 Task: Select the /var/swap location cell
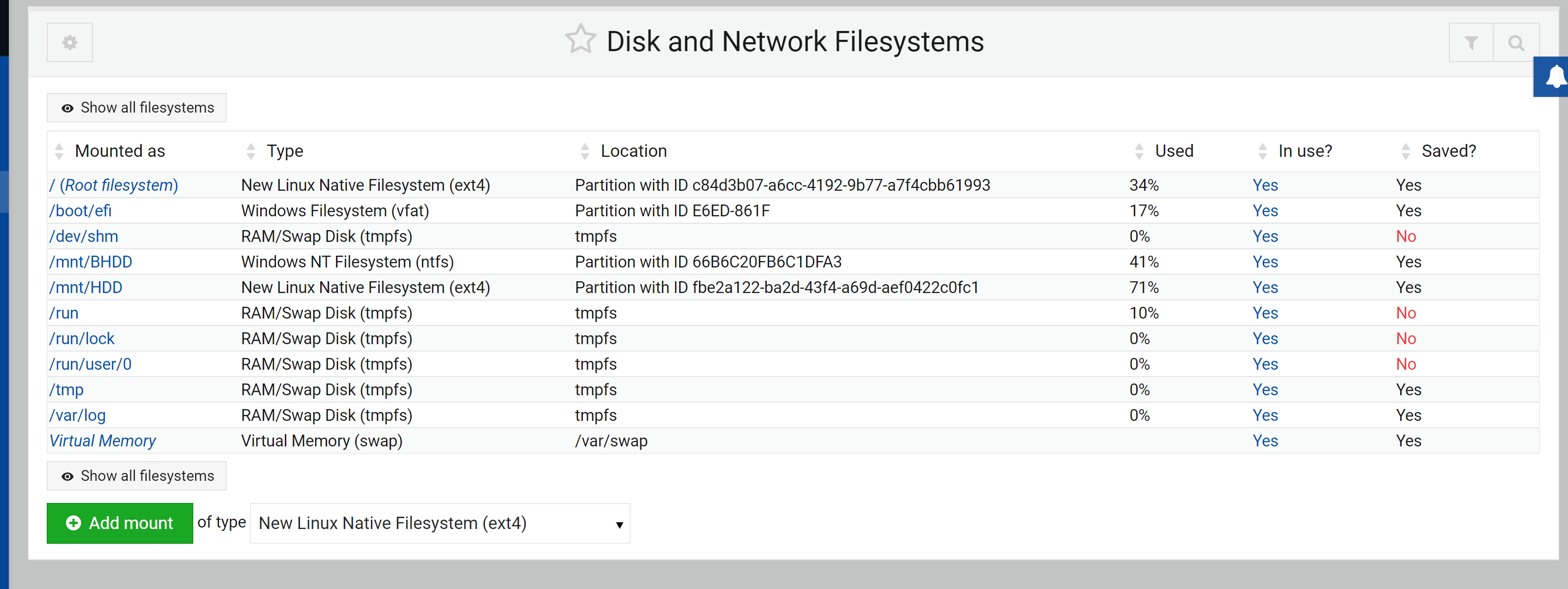[x=611, y=441]
